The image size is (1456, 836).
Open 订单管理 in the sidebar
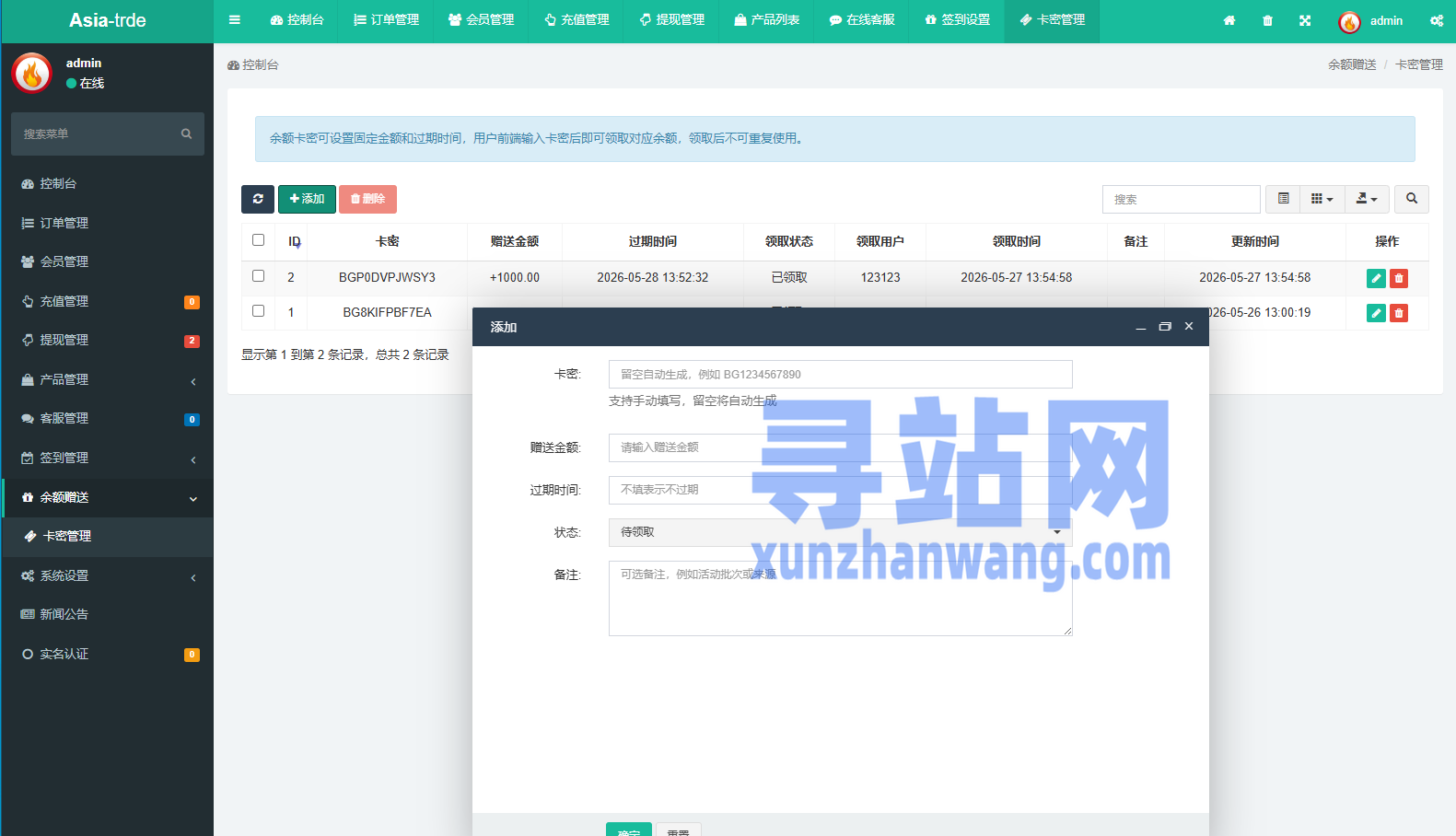pos(107,223)
